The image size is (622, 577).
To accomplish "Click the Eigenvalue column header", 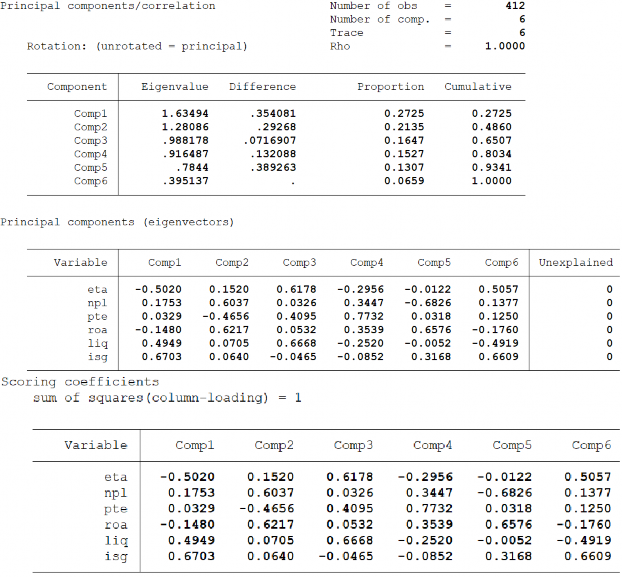I will tap(173, 87).
